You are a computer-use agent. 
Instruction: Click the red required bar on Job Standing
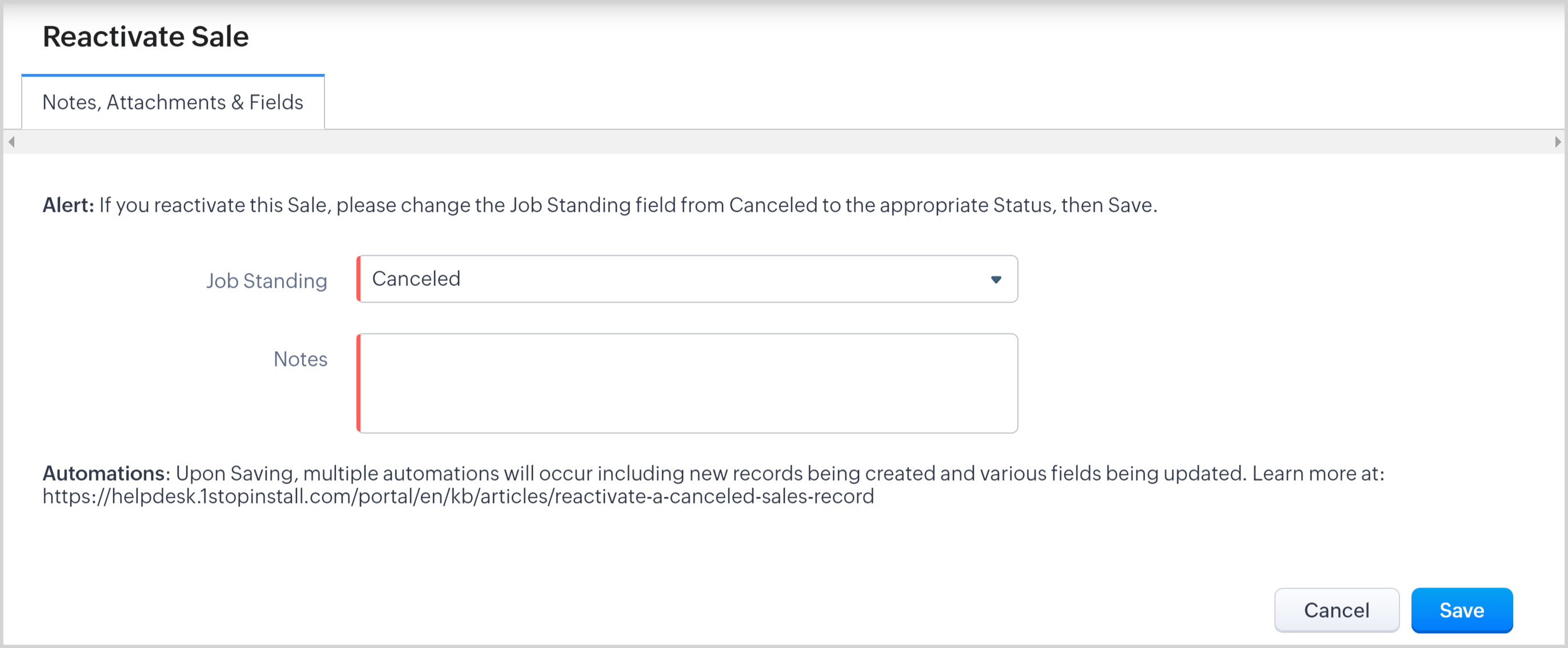(x=359, y=279)
